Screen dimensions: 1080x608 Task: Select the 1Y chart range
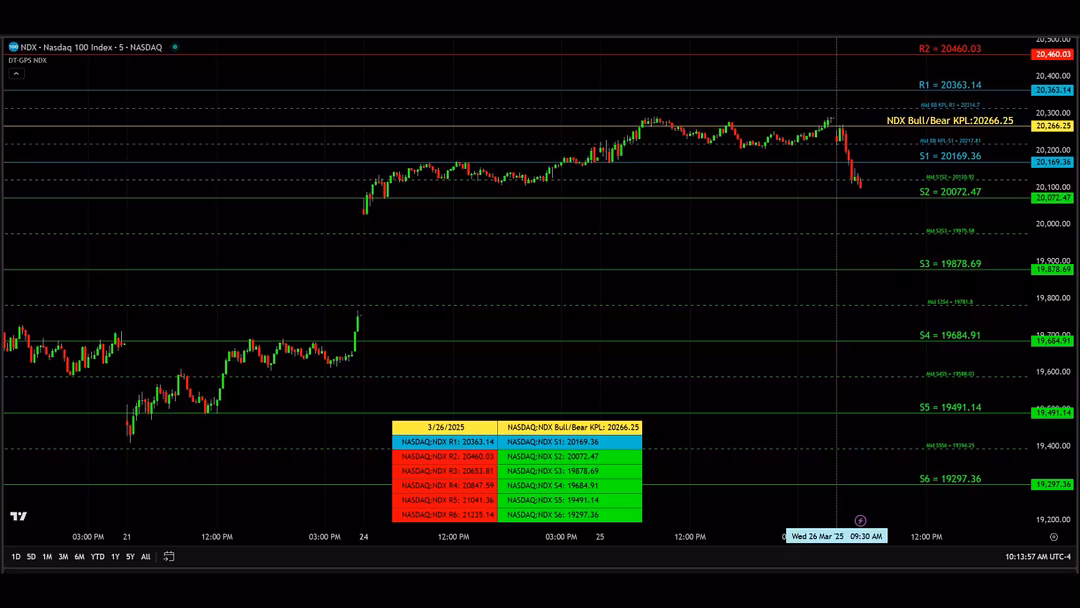click(115, 556)
